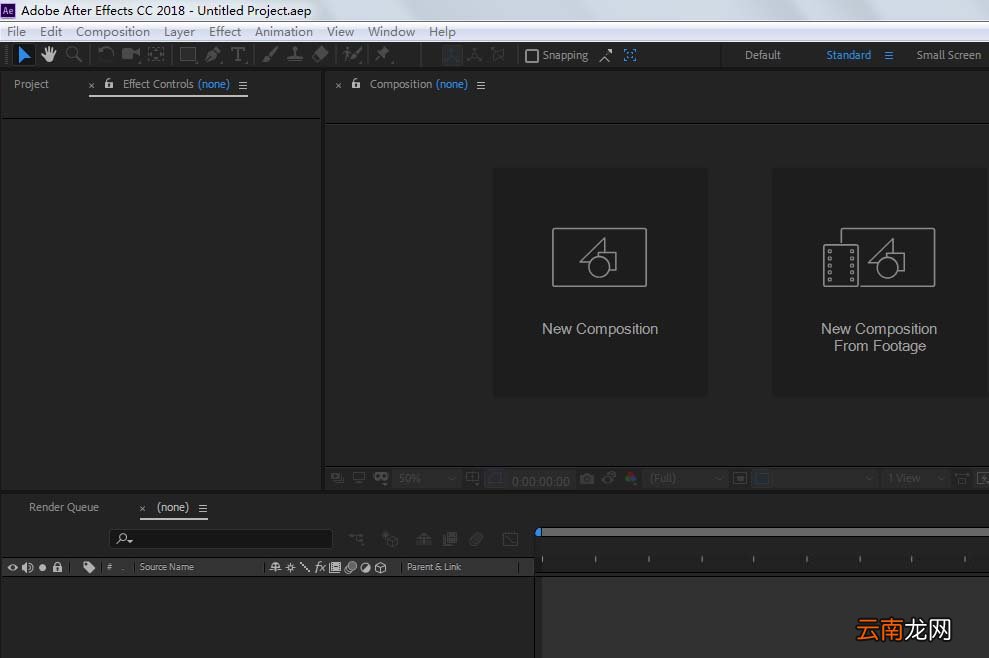Switch to the Render Queue tab
The height and width of the screenshot is (658, 989).
coord(64,507)
